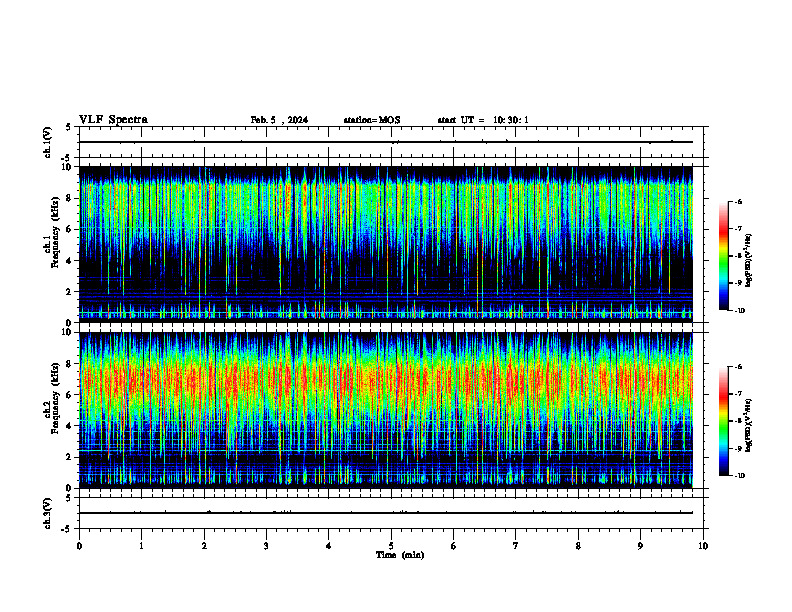Click ch.2 frequency axis tick label "2"
792x612 pixels.
pyautogui.click(x=69, y=457)
